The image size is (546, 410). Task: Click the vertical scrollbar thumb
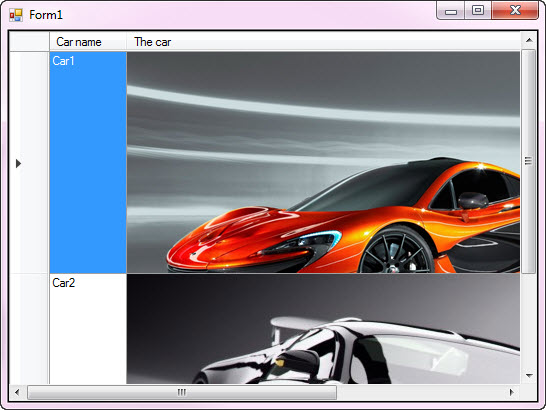[529, 161]
